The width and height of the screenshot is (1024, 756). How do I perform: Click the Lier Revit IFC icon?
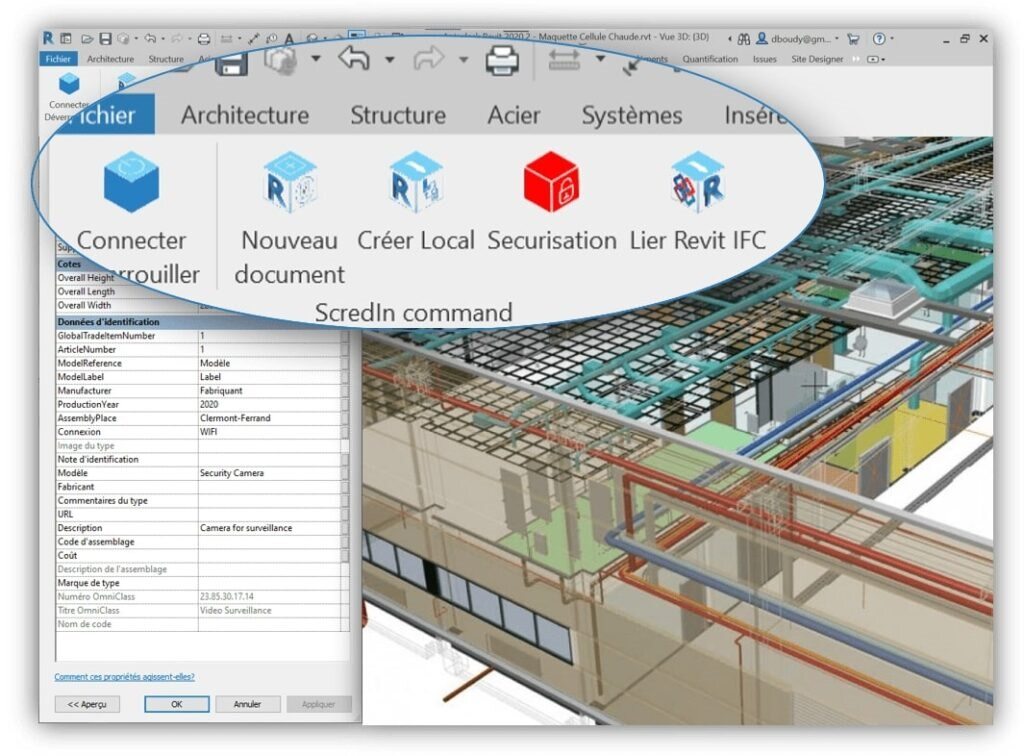(697, 182)
